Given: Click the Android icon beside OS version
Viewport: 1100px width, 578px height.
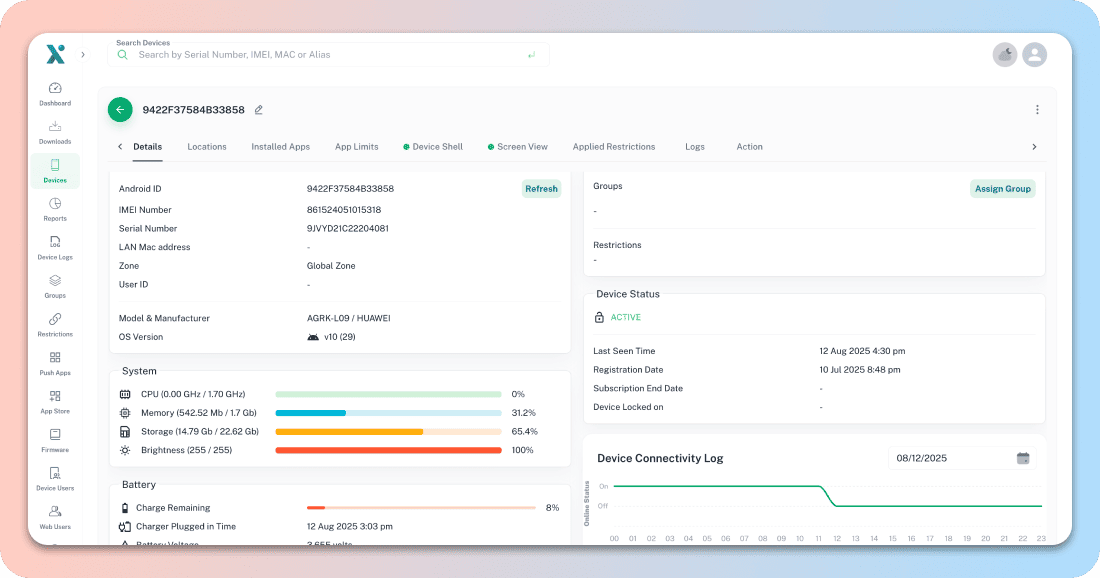Looking at the screenshot, I should point(313,337).
